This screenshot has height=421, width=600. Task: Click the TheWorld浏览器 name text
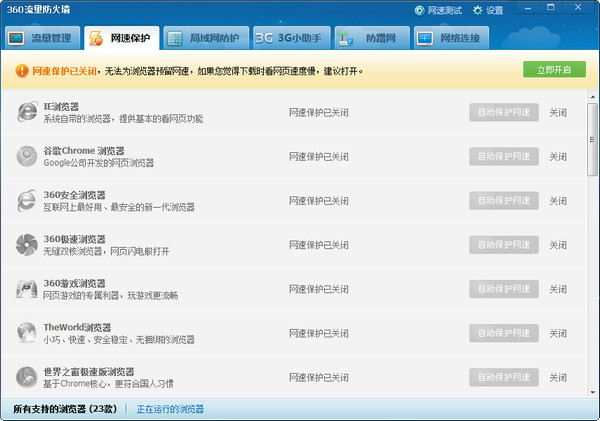coord(77,327)
